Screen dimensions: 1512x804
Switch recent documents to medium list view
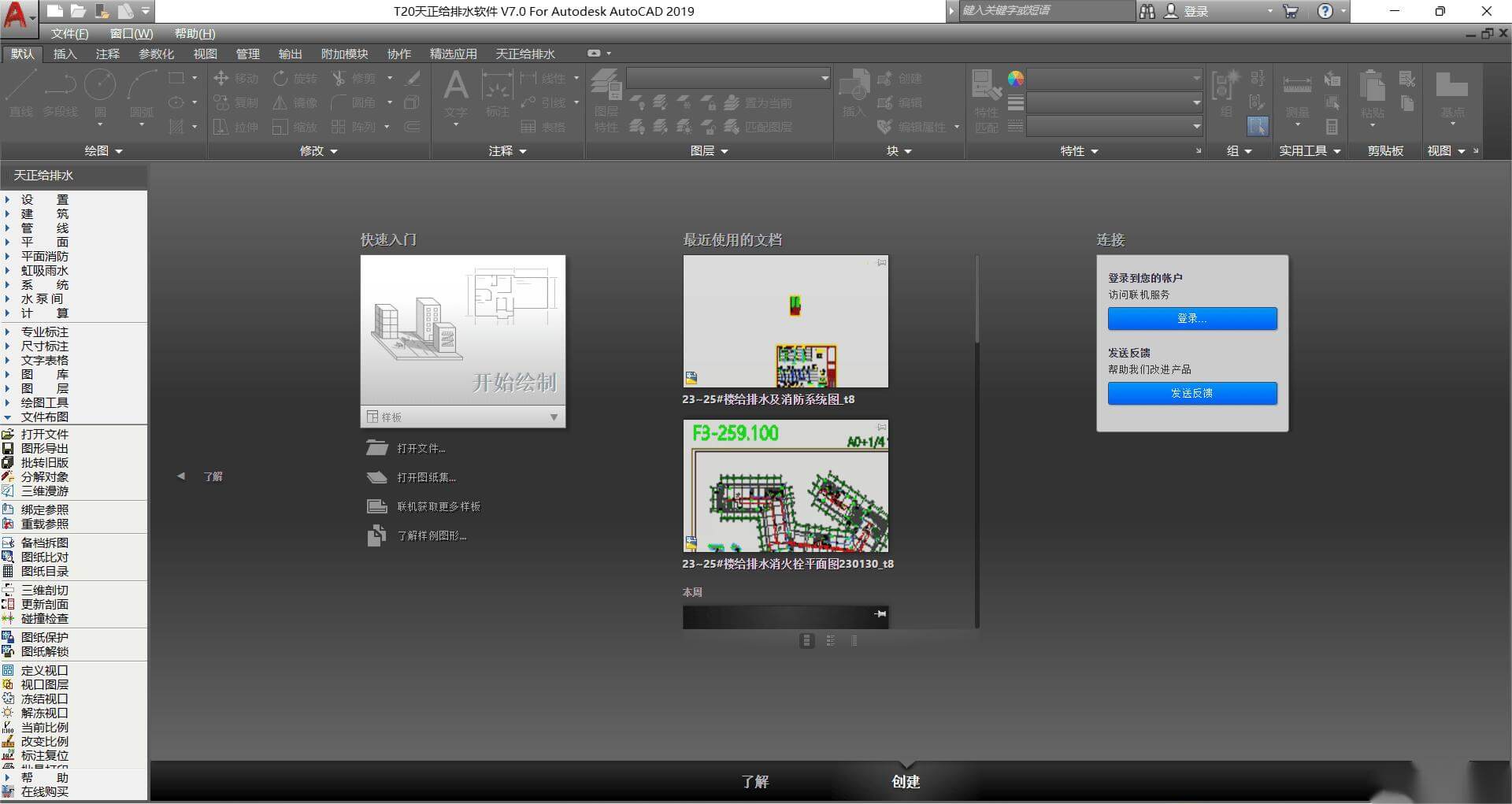point(830,640)
